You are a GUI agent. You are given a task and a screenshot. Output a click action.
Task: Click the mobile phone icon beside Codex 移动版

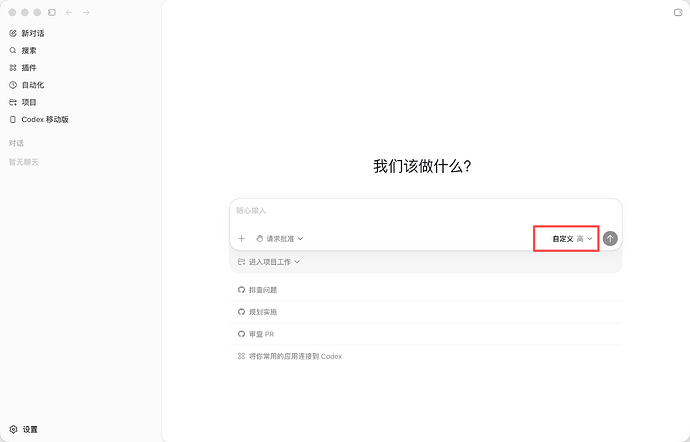tap(13, 119)
